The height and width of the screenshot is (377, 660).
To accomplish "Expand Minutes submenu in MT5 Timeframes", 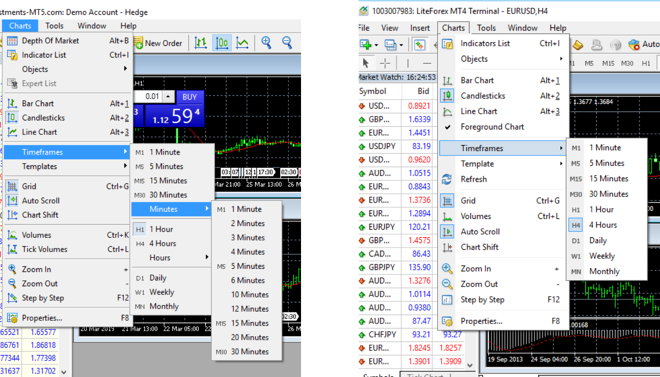I will click(x=171, y=210).
